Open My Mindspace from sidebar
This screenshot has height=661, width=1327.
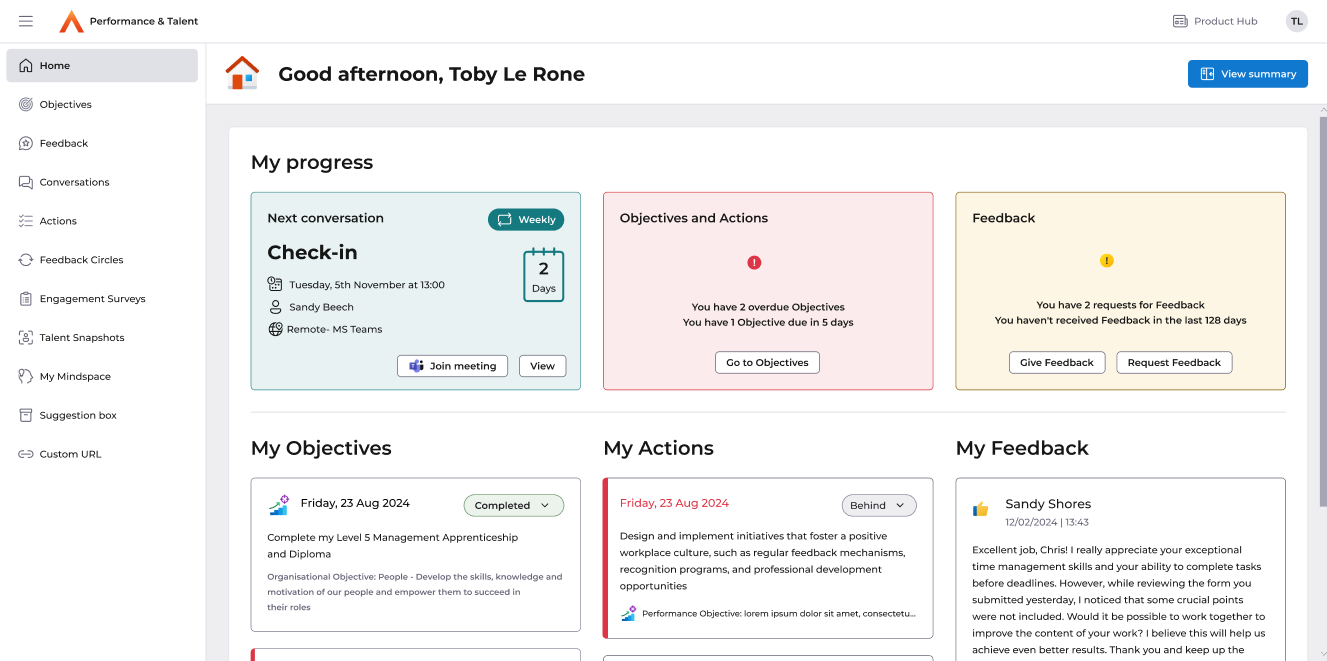(75, 377)
